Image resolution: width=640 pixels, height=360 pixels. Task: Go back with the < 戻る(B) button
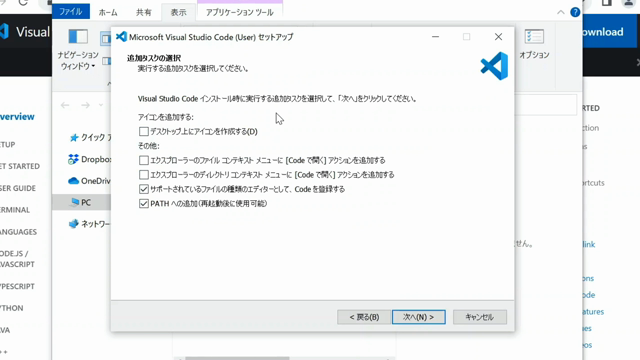(364, 317)
